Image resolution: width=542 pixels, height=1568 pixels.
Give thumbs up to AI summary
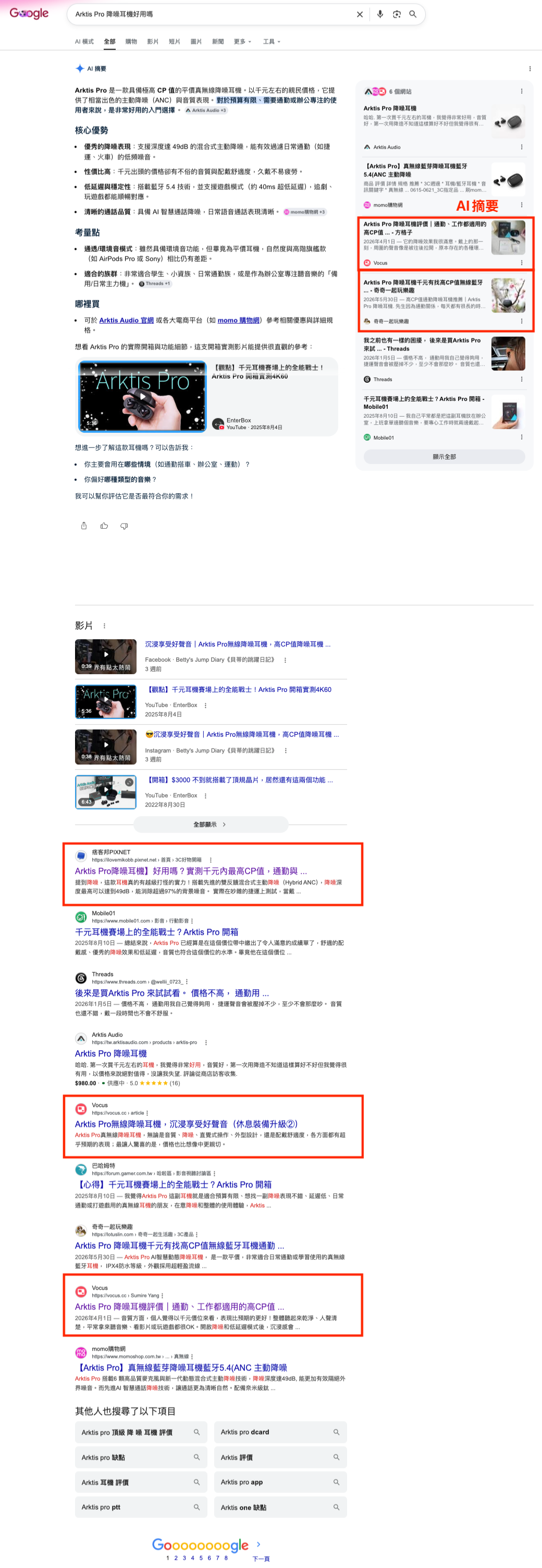(x=104, y=526)
